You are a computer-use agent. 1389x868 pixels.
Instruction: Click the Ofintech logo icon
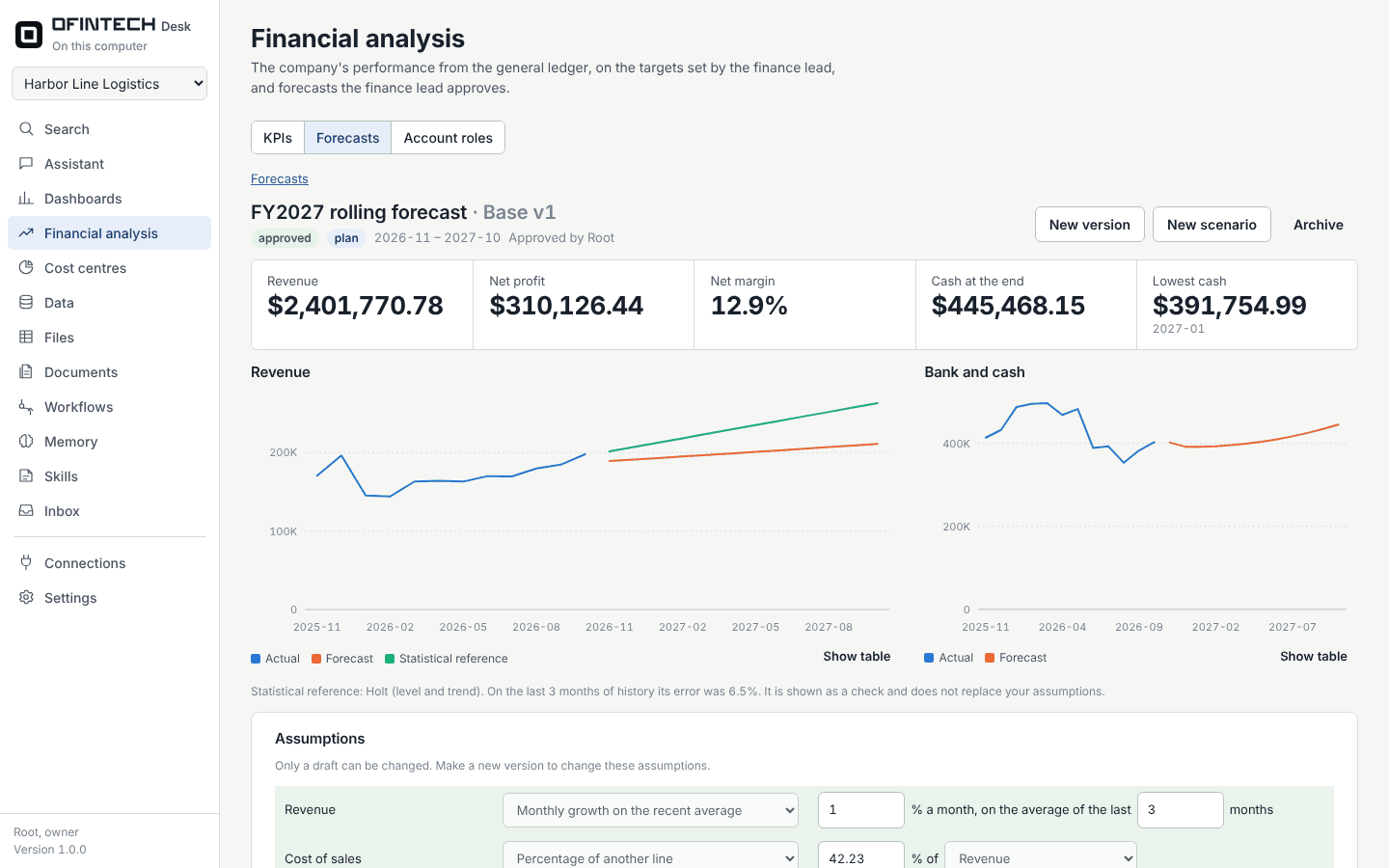[x=29, y=35]
